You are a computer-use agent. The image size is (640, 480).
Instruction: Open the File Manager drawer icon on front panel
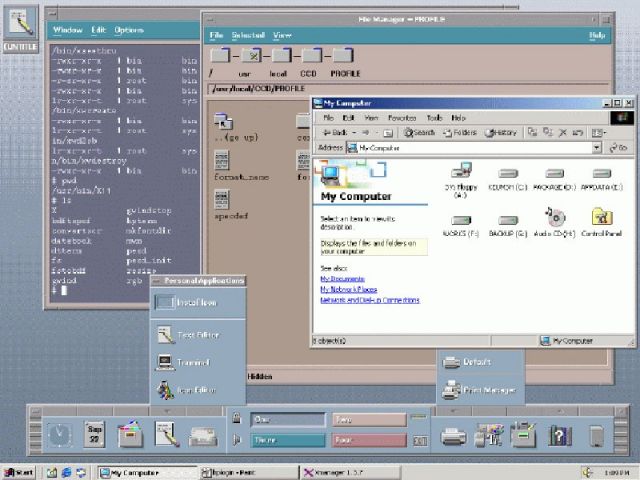pyautogui.click(x=130, y=434)
